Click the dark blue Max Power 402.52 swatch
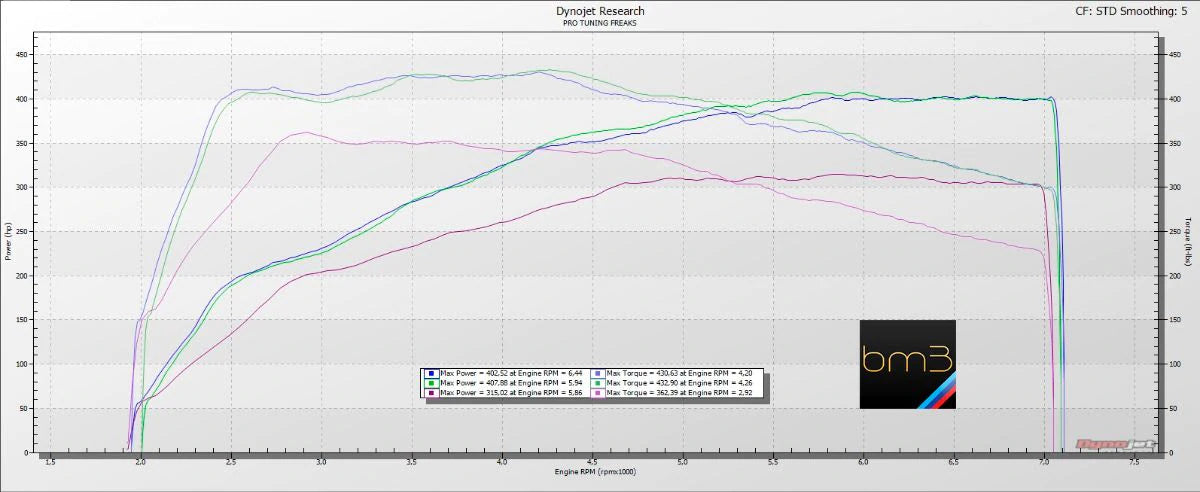 [x=431, y=372]
